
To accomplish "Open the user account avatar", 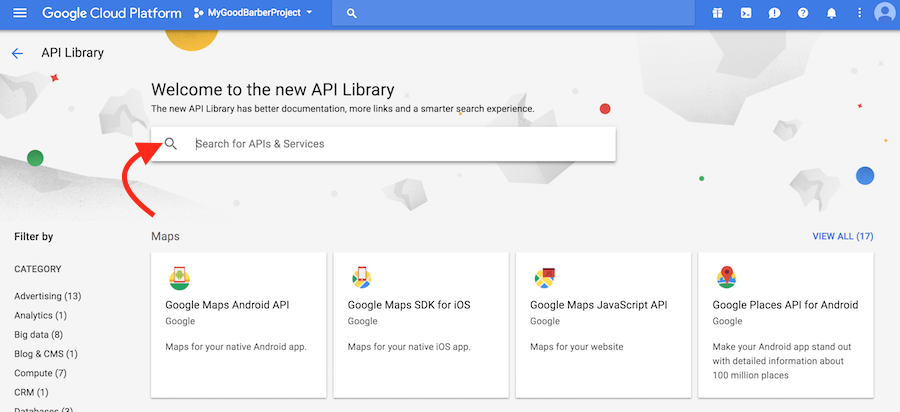I will pyautogui.click(x=885, y=13).
